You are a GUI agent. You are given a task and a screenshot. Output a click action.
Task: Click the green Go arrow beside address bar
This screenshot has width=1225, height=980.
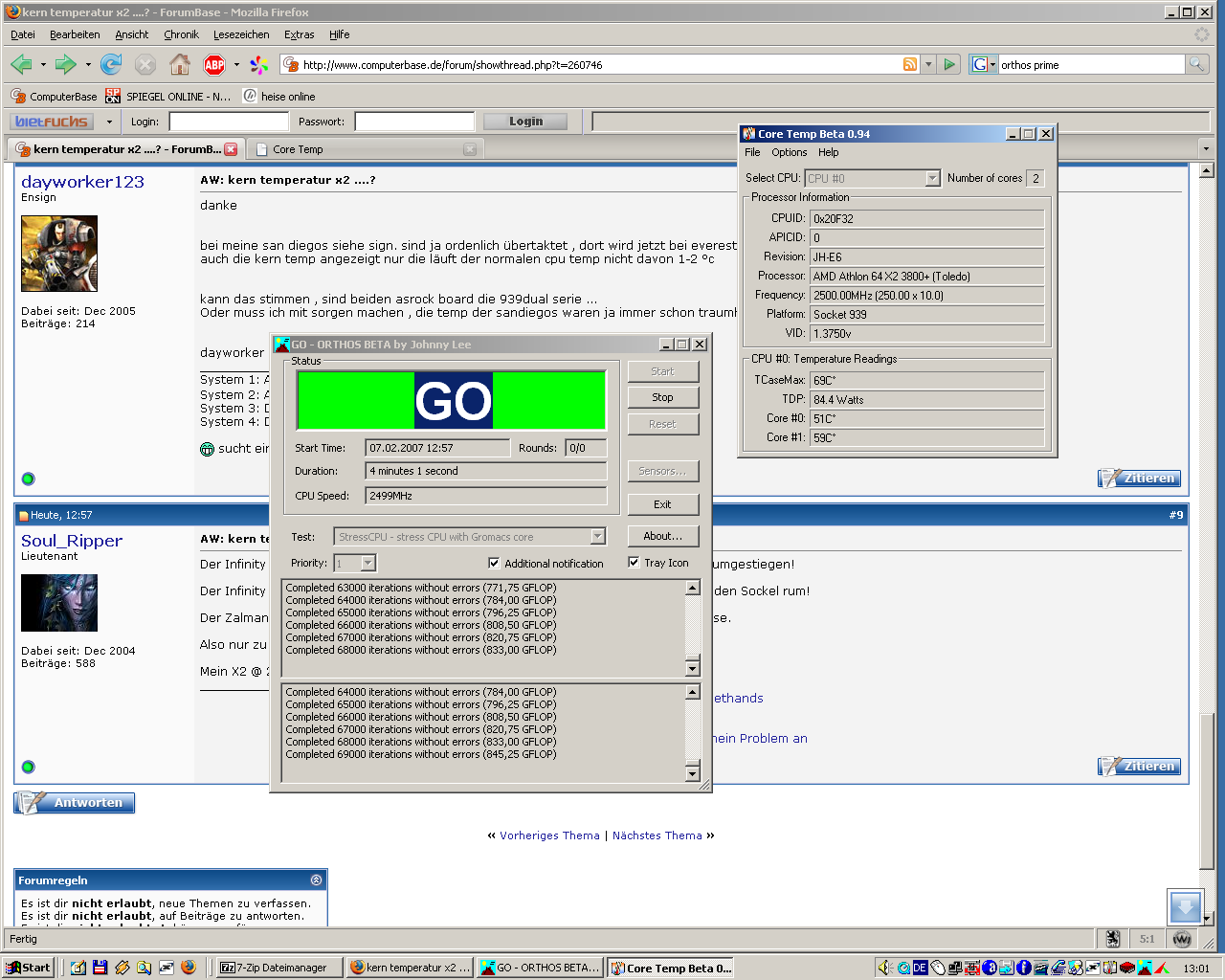[x=949, y=64]
